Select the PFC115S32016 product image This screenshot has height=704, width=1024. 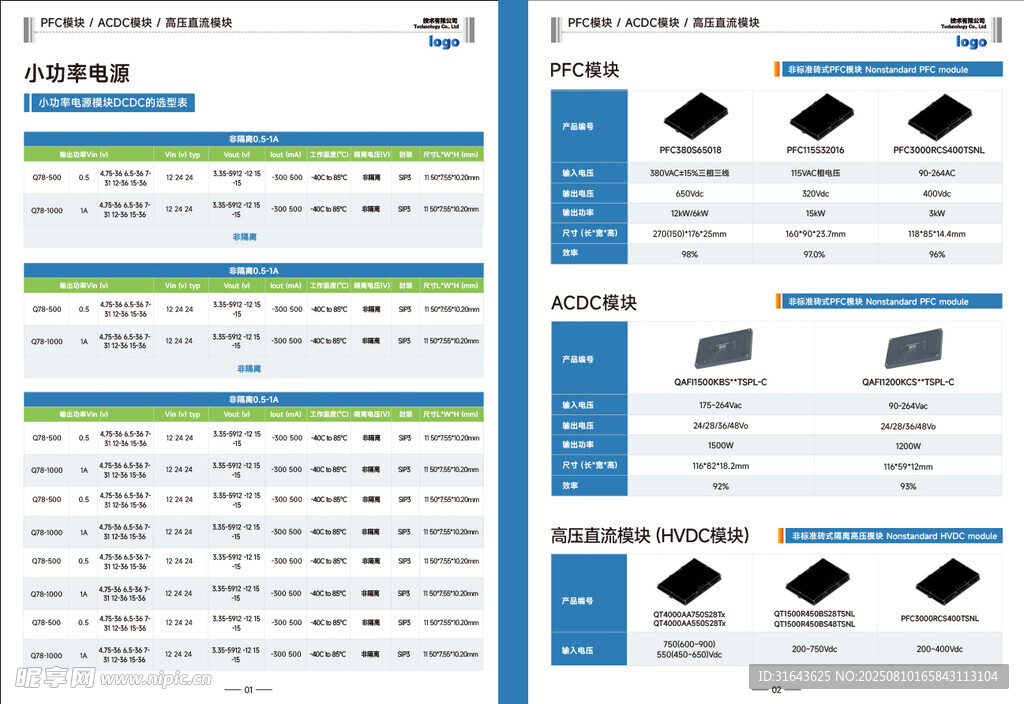(815, 117)
